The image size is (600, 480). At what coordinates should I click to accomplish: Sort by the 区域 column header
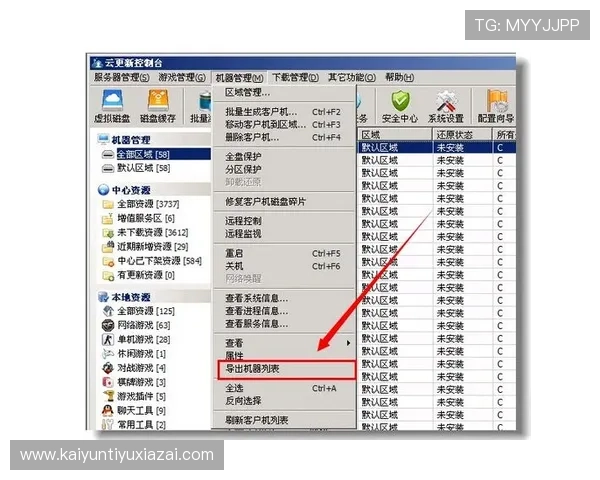tap(395, 135)
